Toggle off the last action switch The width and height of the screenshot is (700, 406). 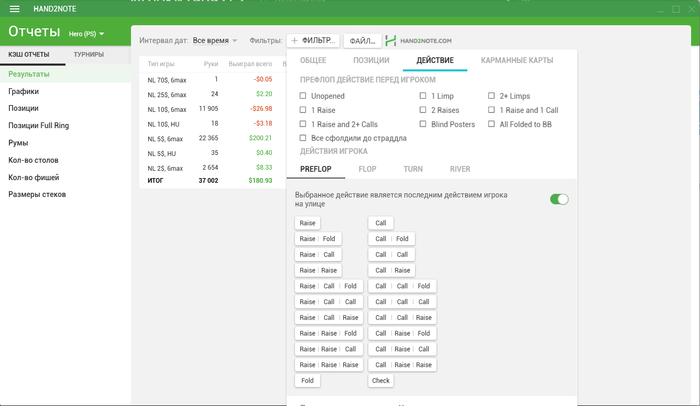coord(559,199)
